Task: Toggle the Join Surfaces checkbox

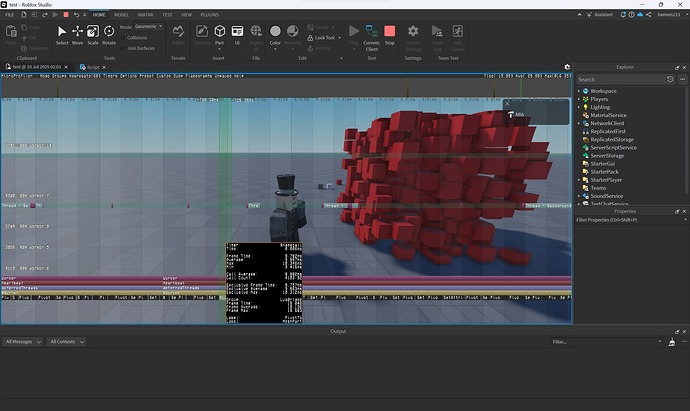Action: click(123, 48)
